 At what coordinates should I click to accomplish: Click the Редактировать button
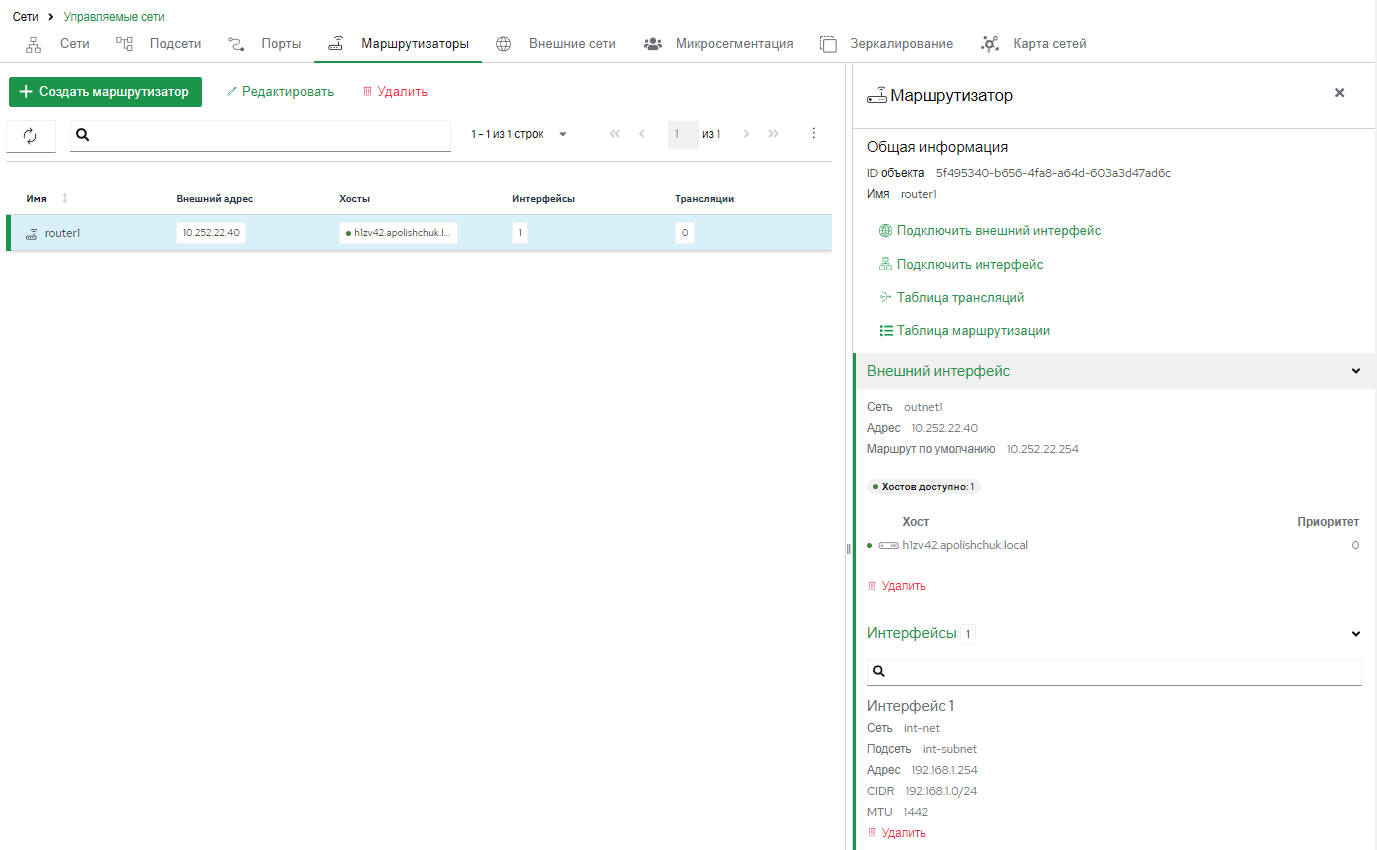[281, 92]
